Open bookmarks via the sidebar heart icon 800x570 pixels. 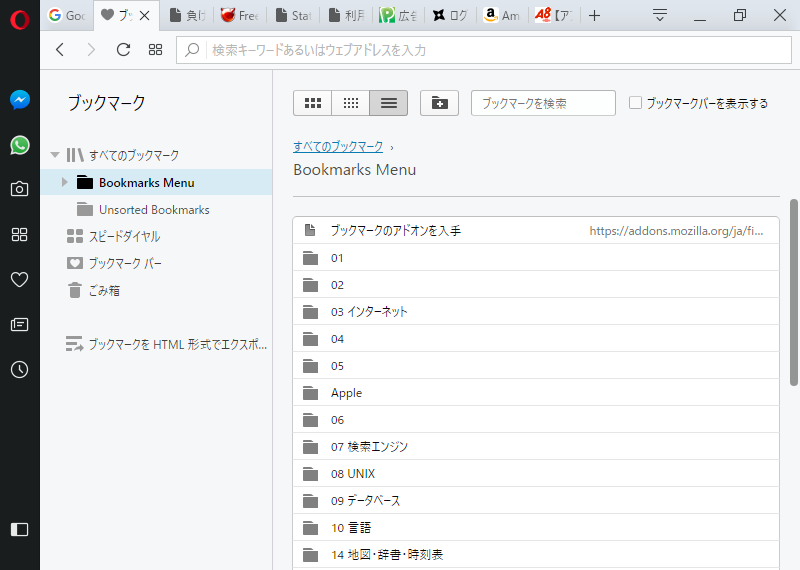19,280
